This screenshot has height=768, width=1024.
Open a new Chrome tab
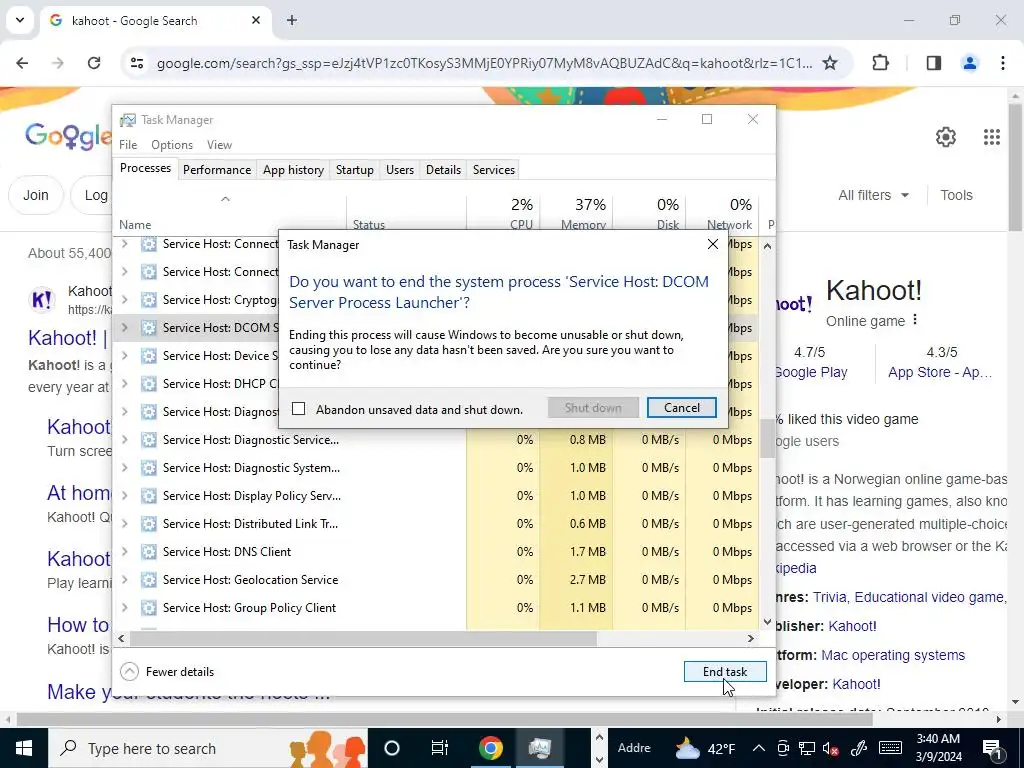292,20
